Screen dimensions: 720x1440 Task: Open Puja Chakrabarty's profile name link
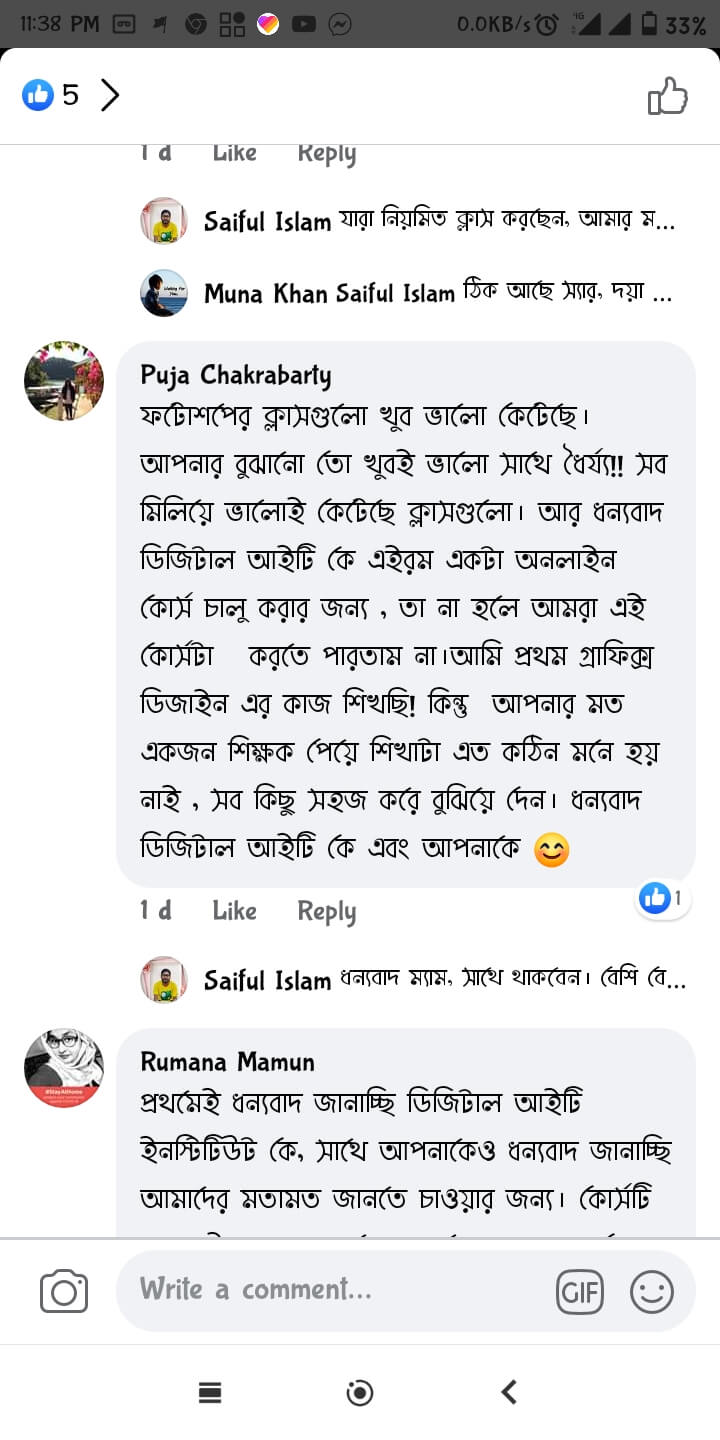tap(235, 374)
